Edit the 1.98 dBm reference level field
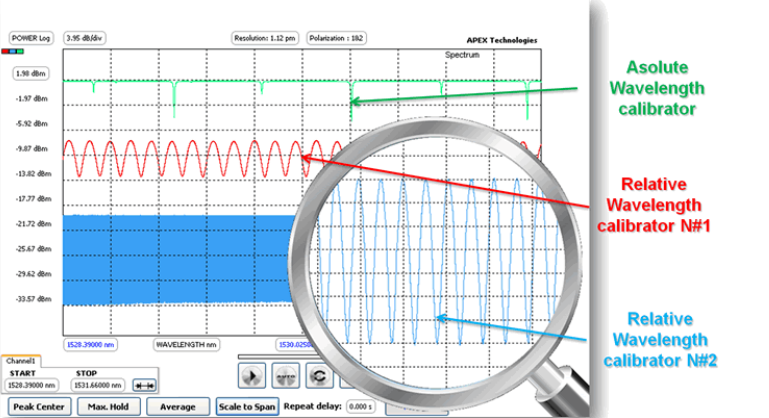The image size is (769, 418). [31, 74]
